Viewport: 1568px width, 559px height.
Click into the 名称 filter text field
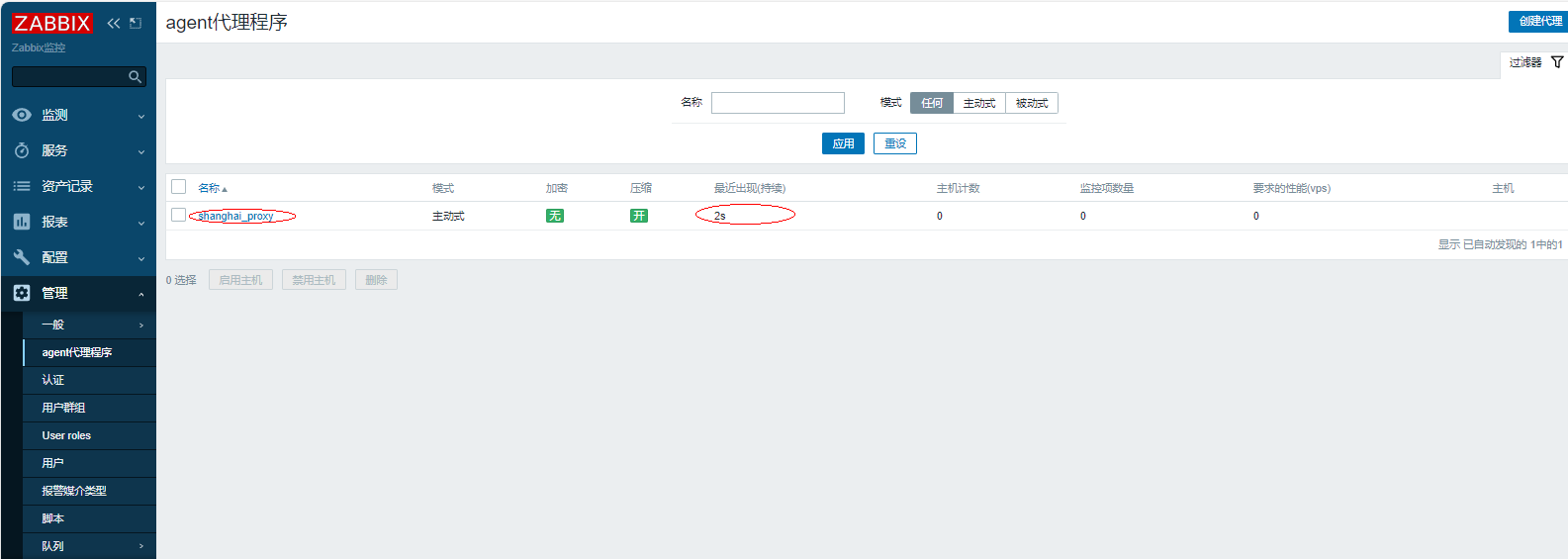(778, 103)
